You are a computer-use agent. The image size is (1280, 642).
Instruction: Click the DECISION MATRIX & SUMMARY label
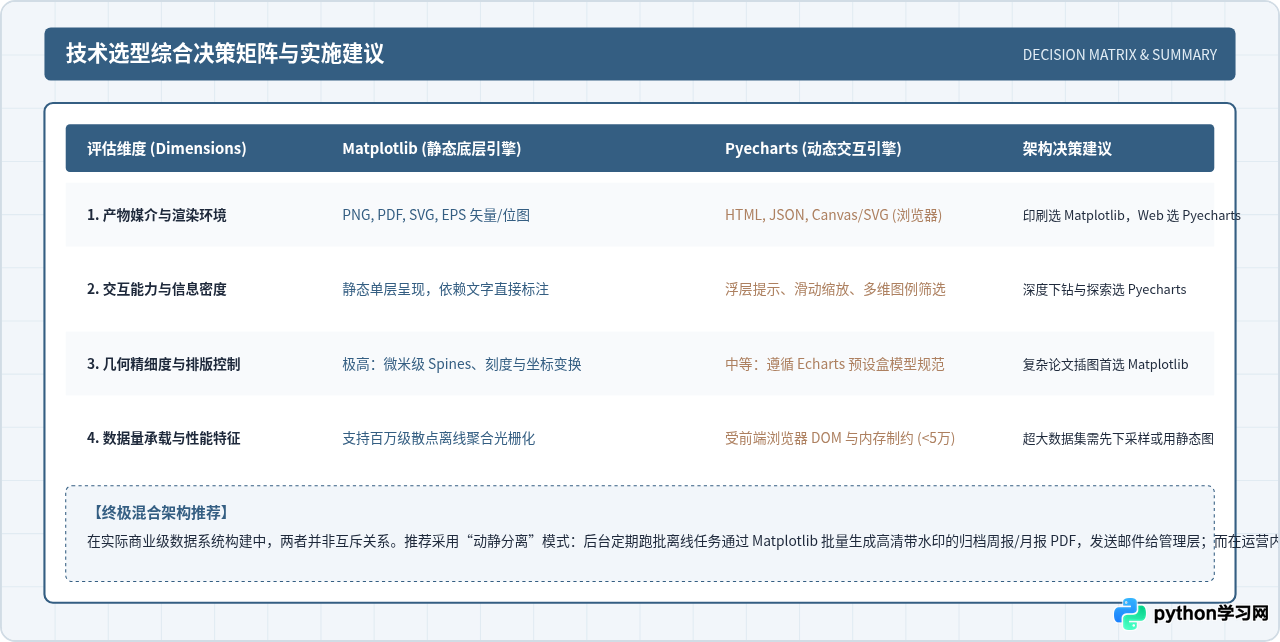tap(1120, 55)
